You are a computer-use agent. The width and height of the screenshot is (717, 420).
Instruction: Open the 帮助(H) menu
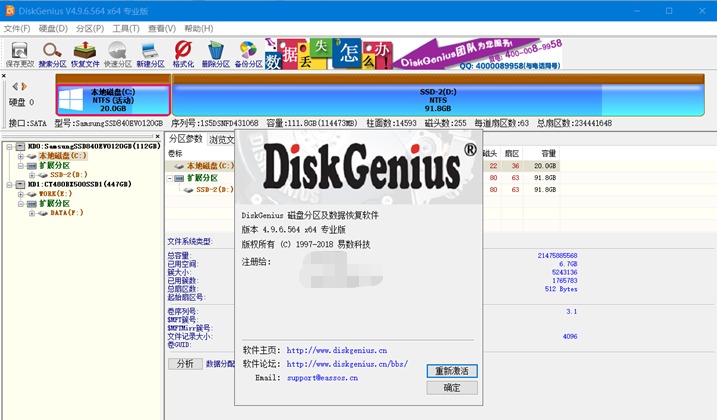tap(198, 28)
